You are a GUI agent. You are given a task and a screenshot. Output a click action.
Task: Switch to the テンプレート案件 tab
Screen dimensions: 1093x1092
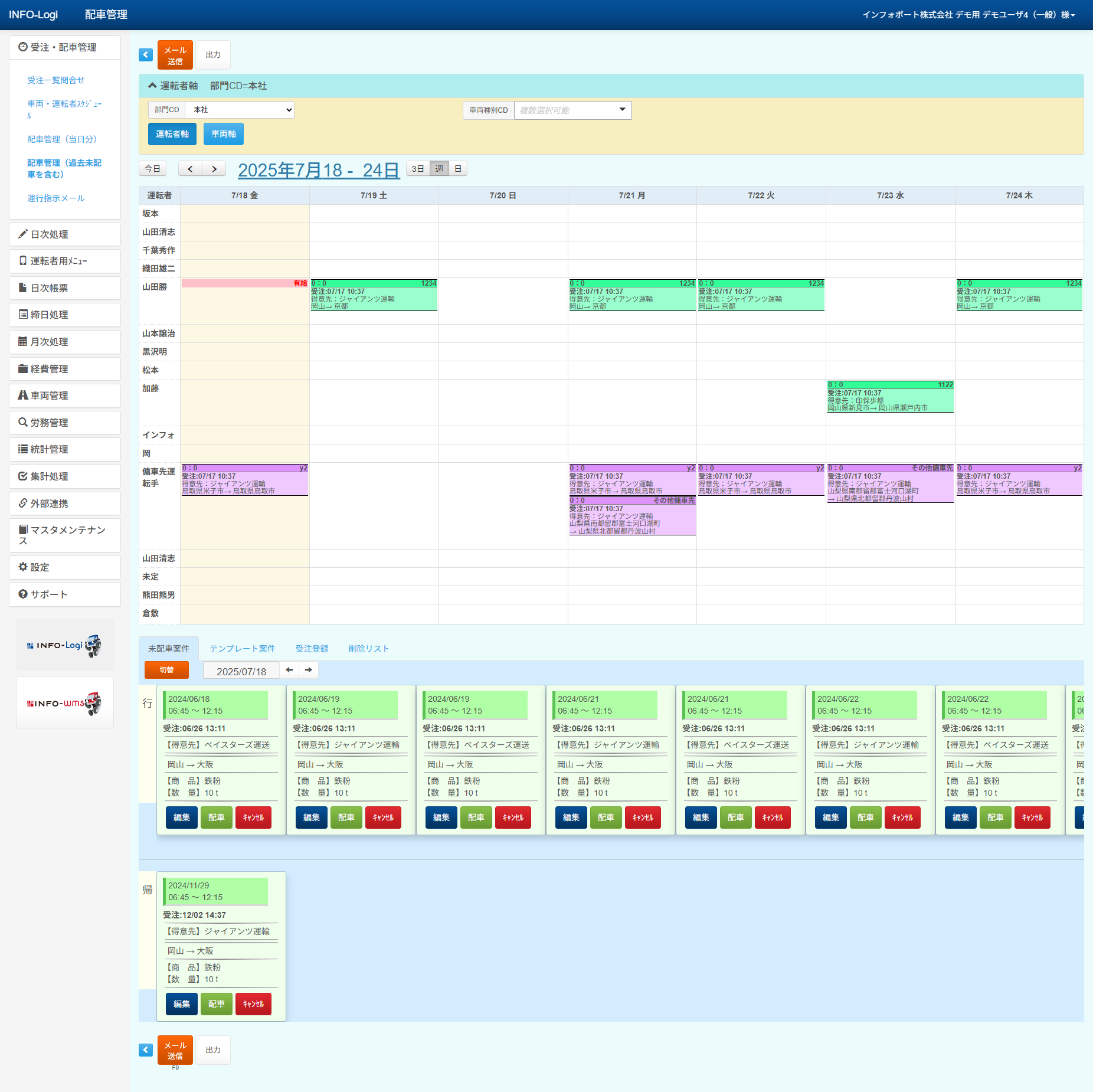[x=242, y=649]
